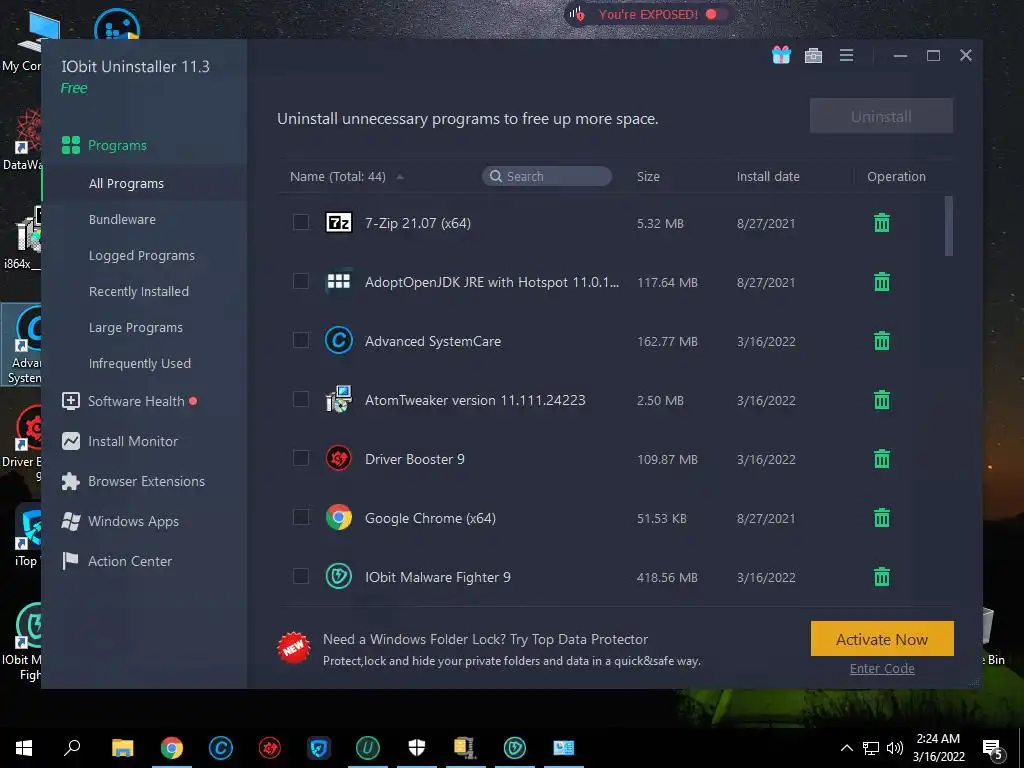This screenshot has width=1024, height=768.
Task: Open File Explorer from the taskbar
Action: pos(122,748)
